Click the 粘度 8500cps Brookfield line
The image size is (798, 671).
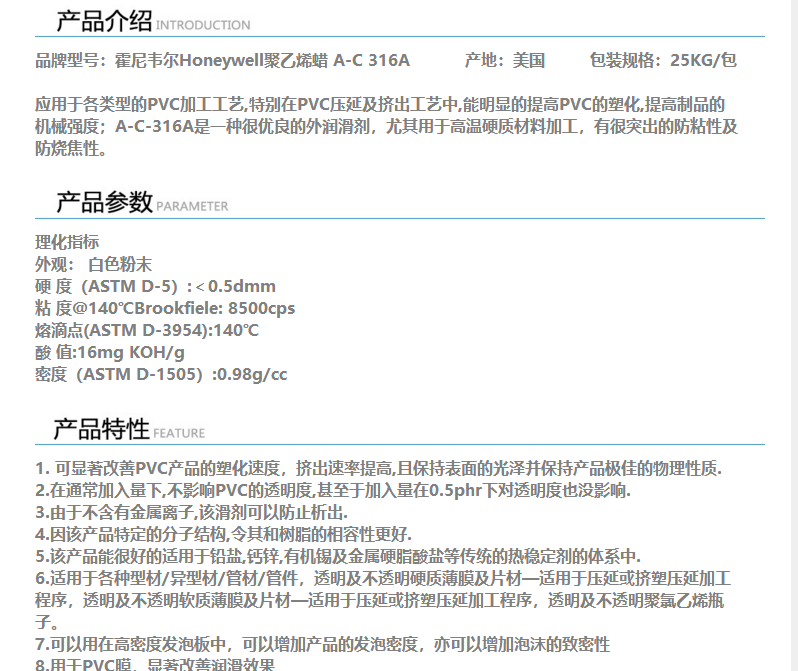point(165,308)
